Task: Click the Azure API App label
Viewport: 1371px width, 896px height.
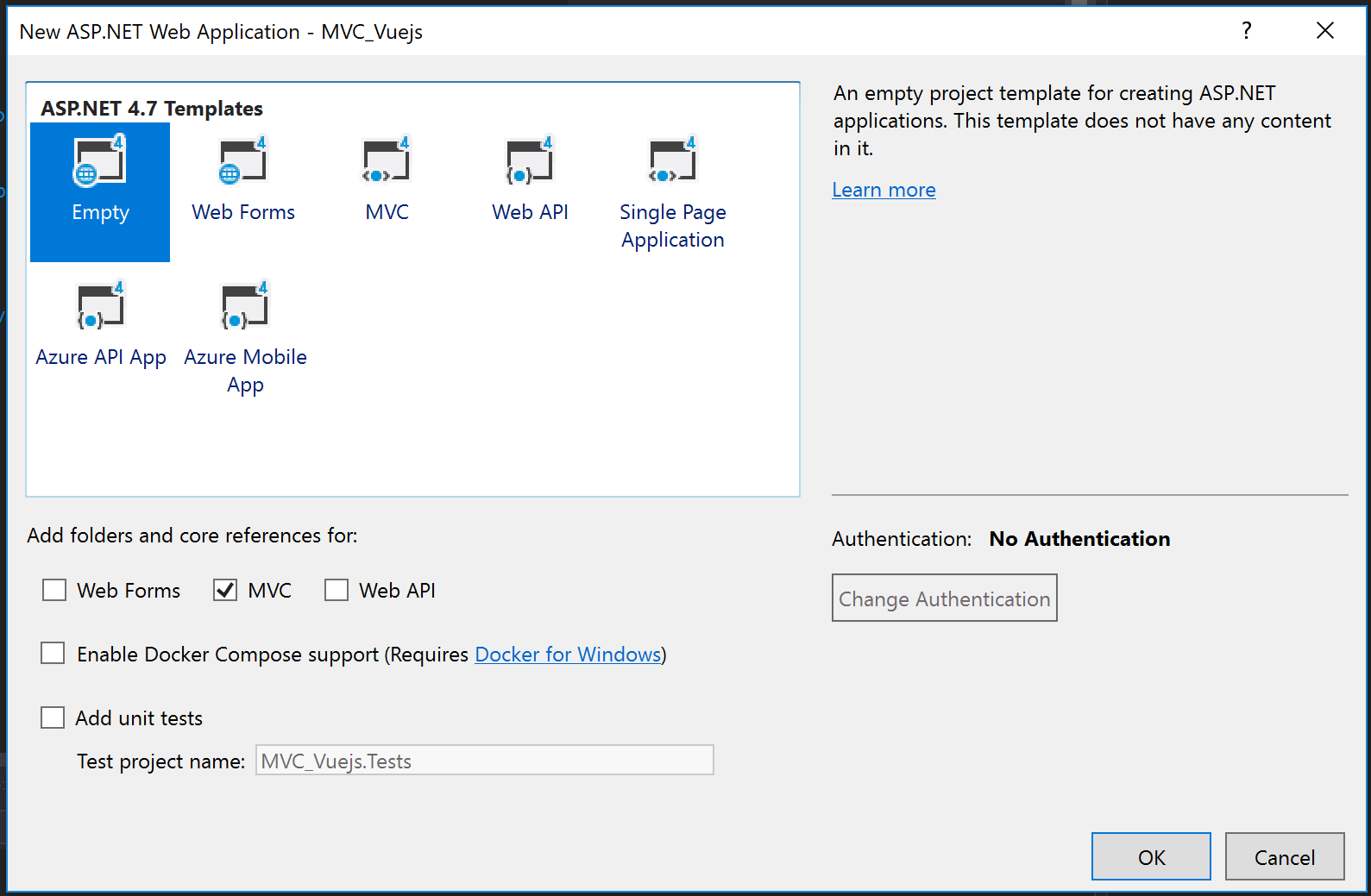Action: tap(101, 357)
